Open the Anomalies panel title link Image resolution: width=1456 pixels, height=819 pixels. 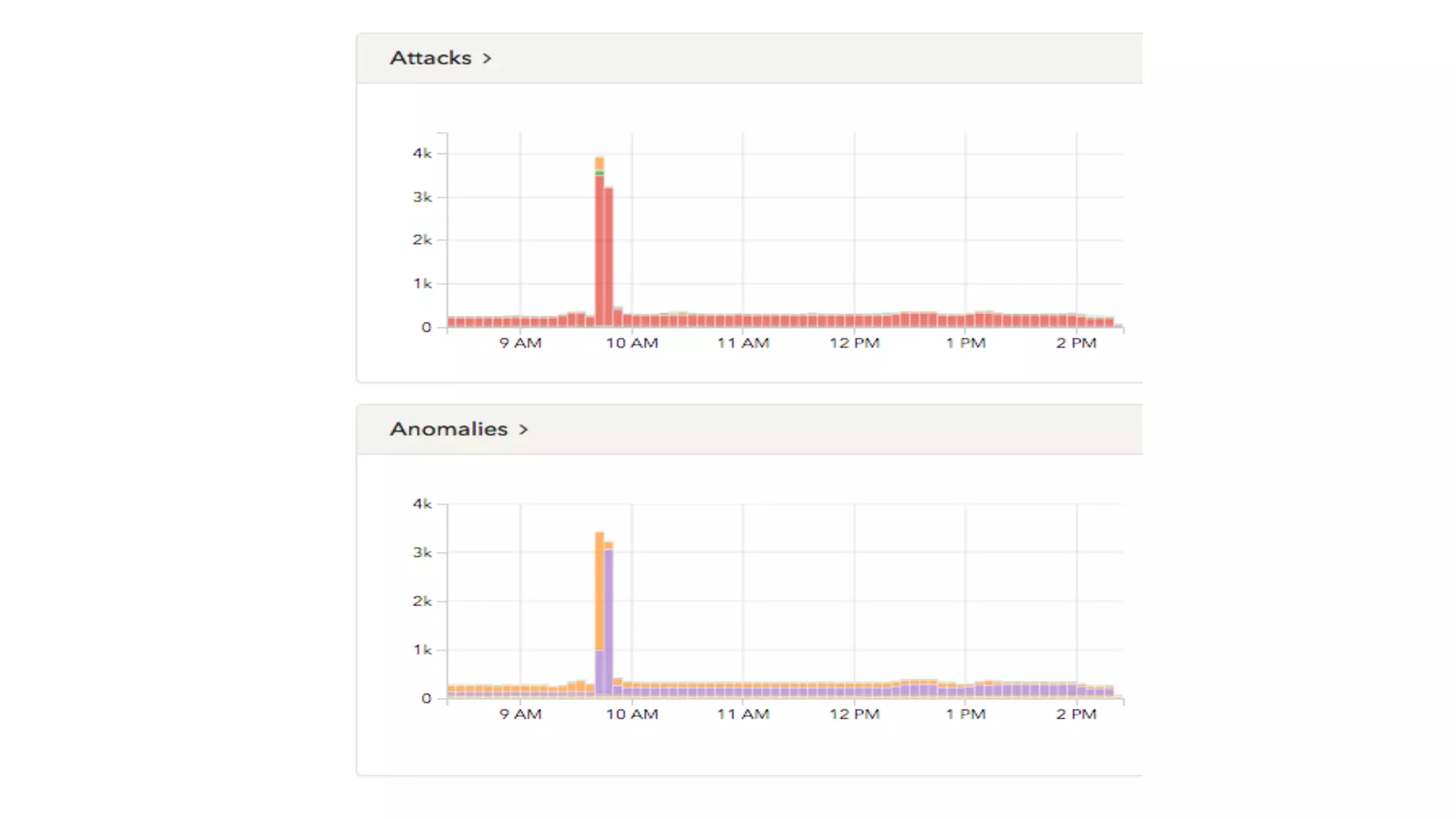point(449,429)
